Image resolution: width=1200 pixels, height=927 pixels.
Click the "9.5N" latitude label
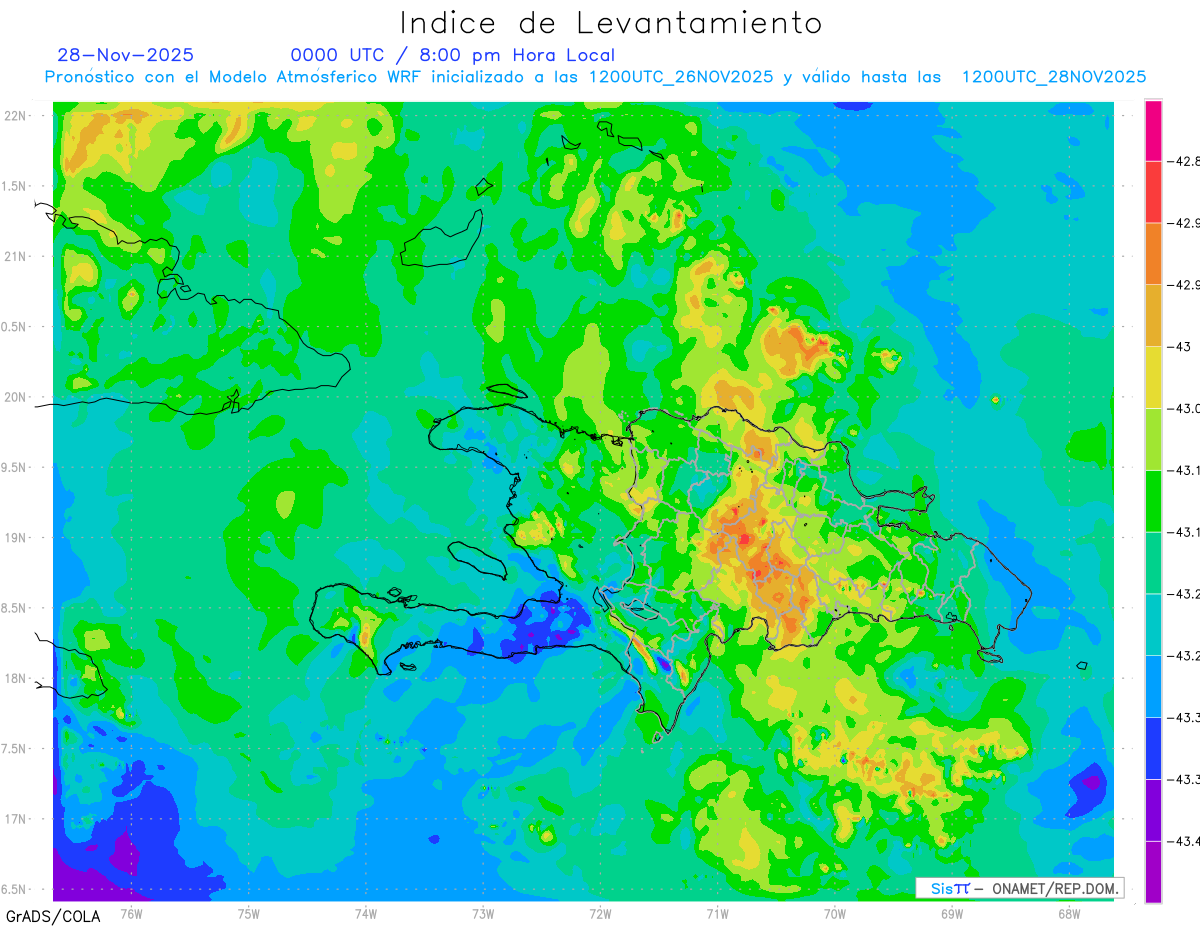pos(15,467)
